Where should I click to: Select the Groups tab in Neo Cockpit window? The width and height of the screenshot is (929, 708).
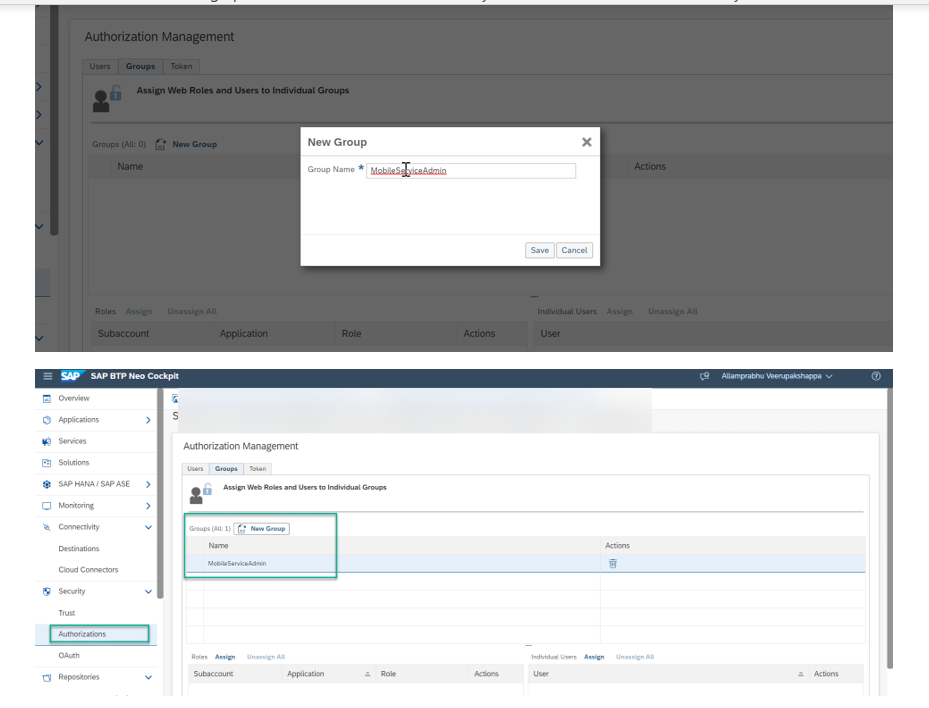226,469
